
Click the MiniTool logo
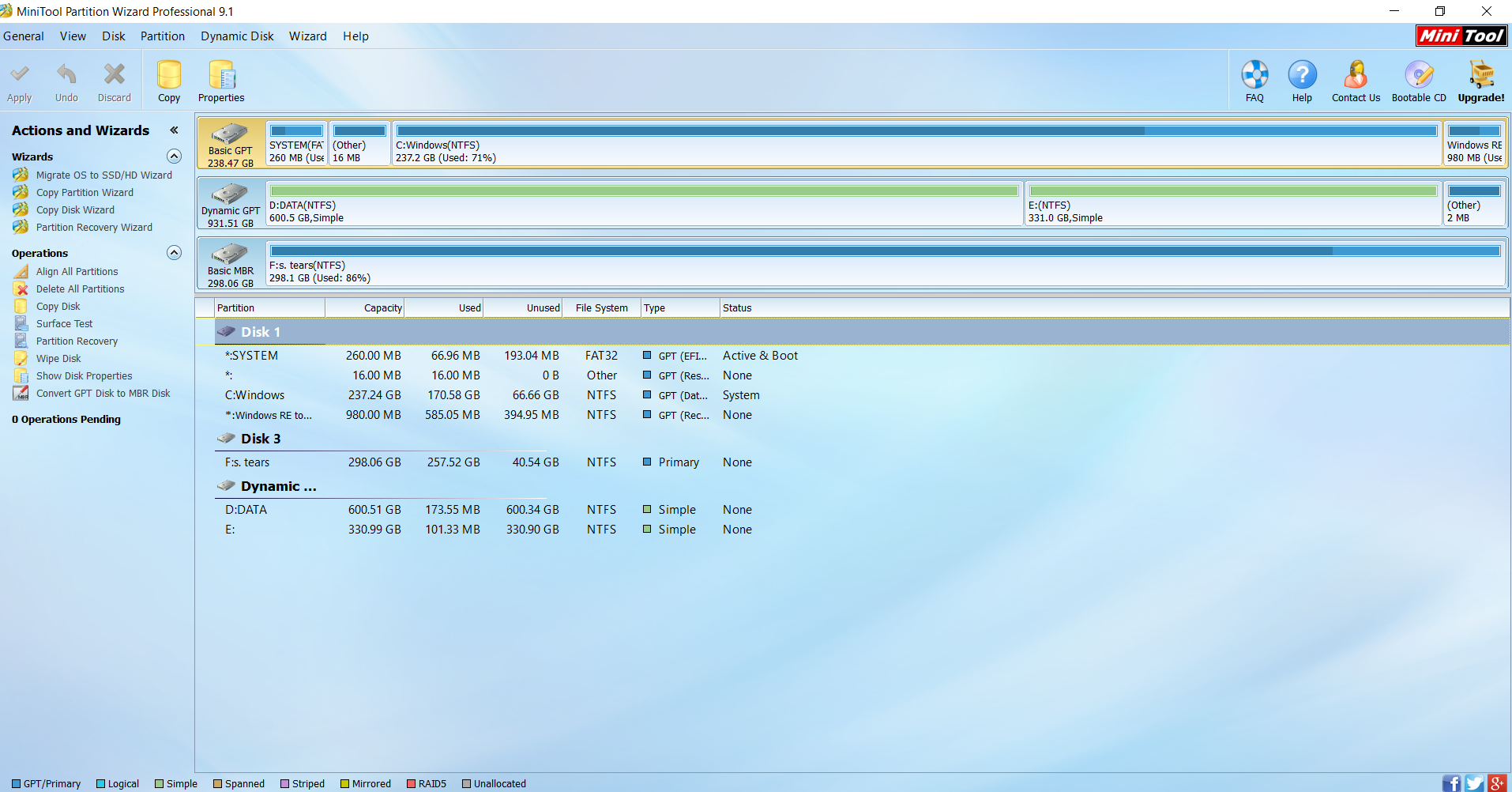tap(1461, 36)
